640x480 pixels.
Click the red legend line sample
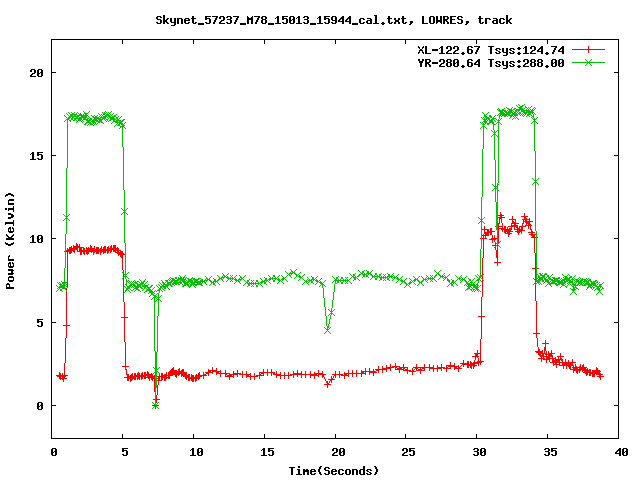[588, 50]
